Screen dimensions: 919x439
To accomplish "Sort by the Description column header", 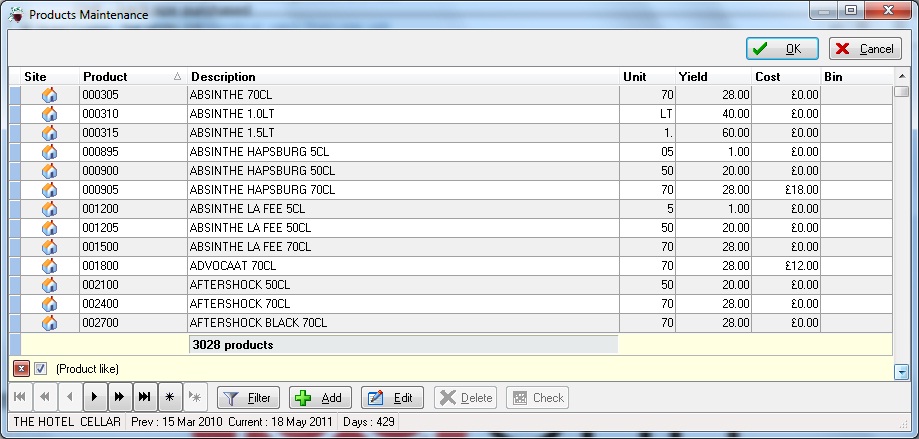I will click(403, 77).
